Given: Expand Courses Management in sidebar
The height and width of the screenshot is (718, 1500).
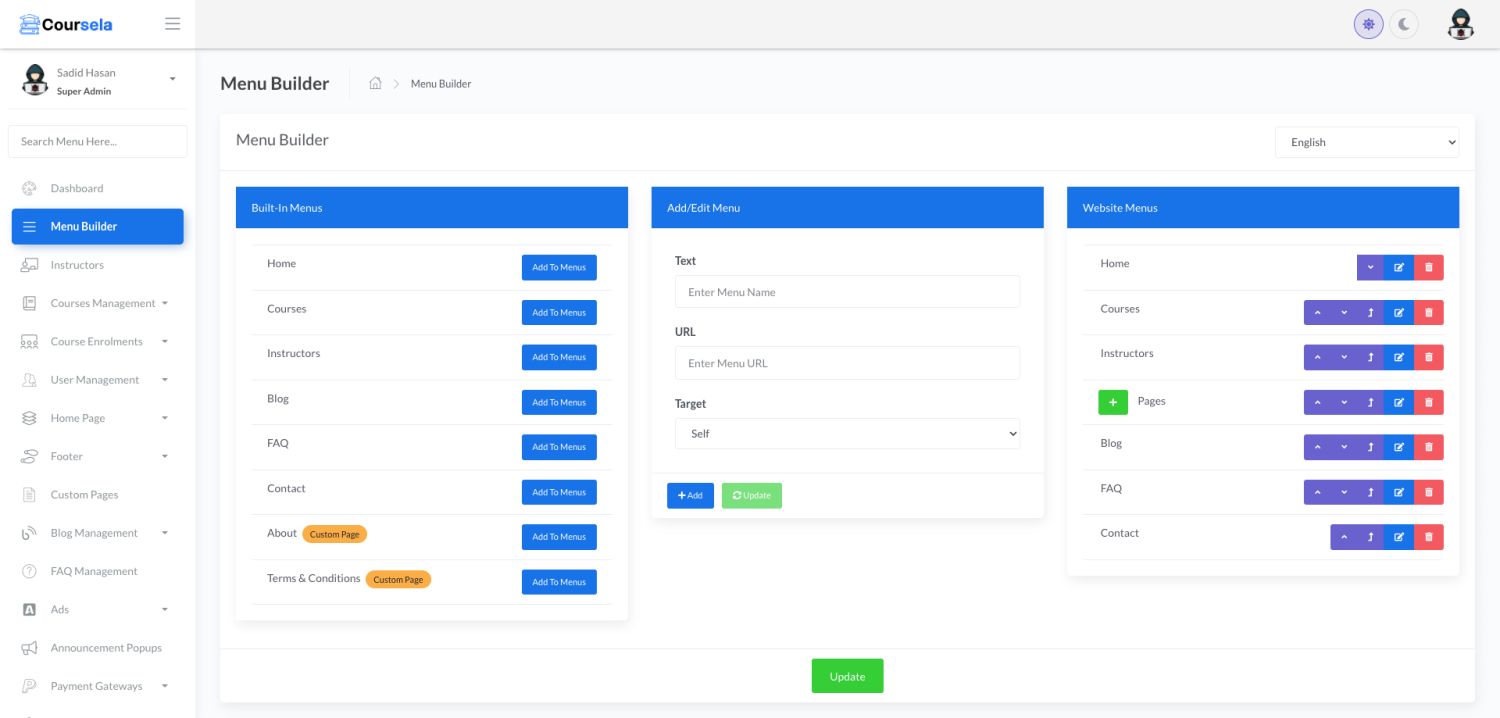Looking at the screenshot, I should tap(103, 303).
